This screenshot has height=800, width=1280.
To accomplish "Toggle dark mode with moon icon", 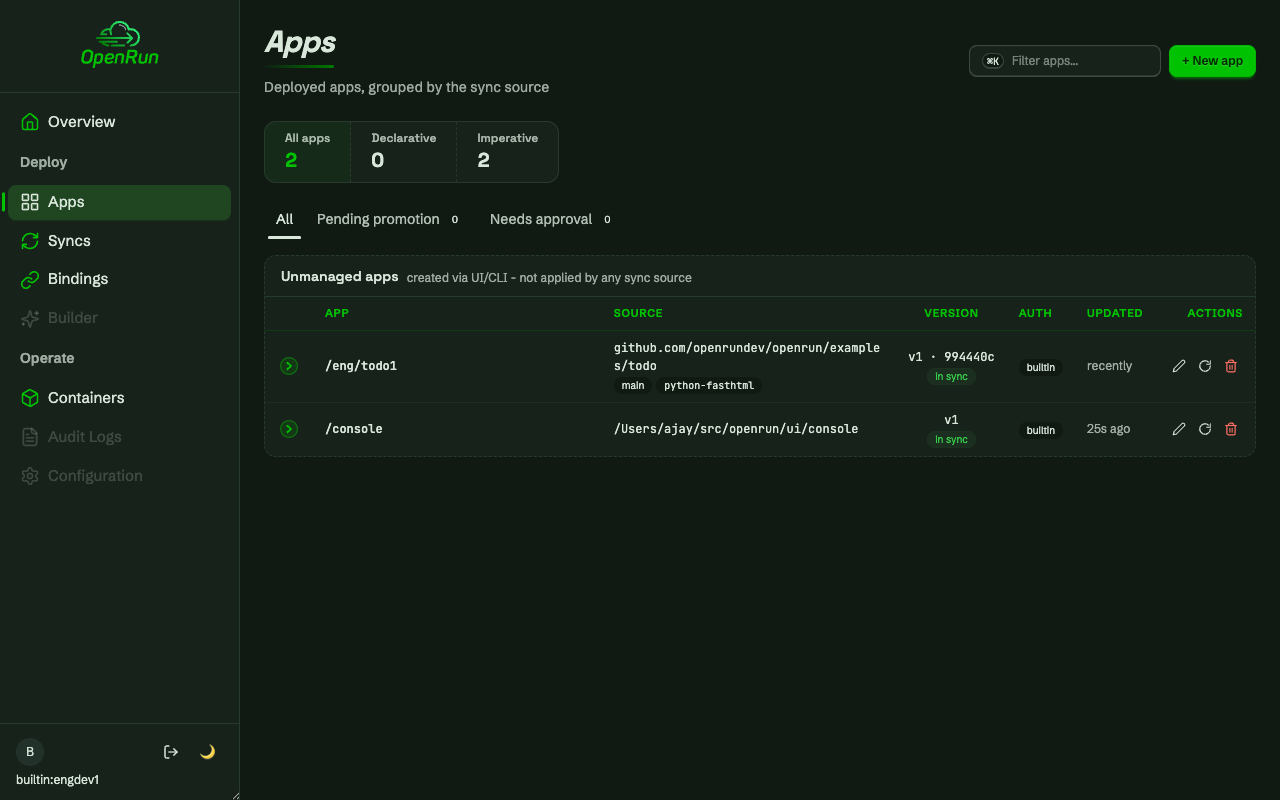I will (208, 752).
